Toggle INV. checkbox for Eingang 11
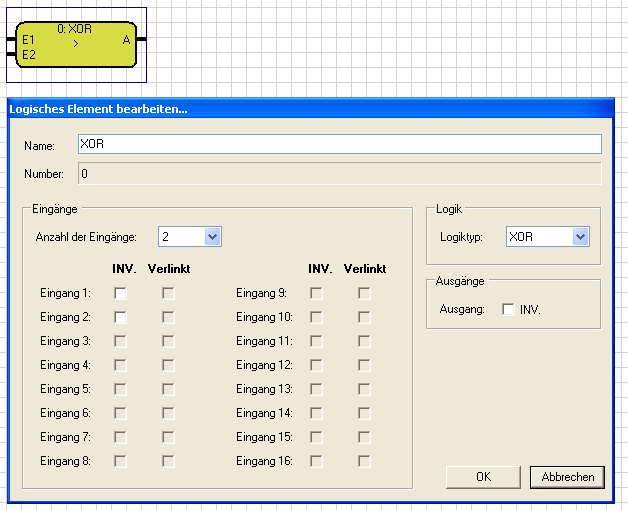 coord(316,341)
